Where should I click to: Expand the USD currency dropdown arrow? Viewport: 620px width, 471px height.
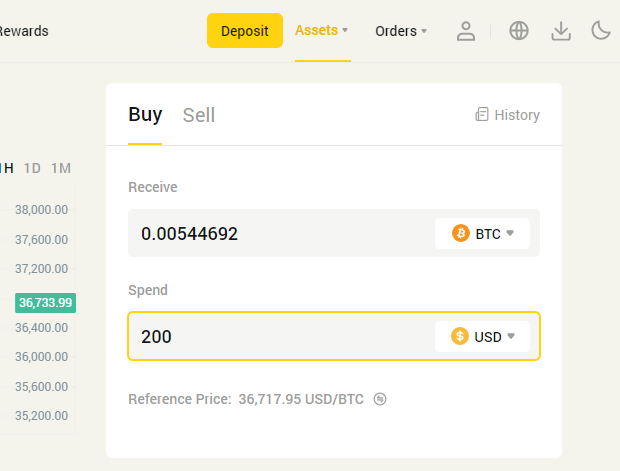511,336
